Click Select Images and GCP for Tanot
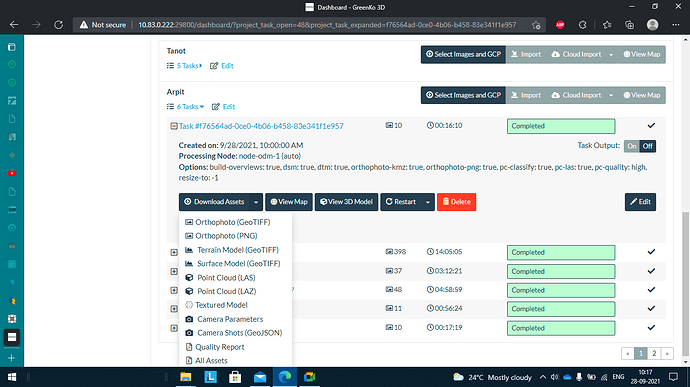This screenshot has width=690, height=387. pyautogui.click(x=463, y=55)
